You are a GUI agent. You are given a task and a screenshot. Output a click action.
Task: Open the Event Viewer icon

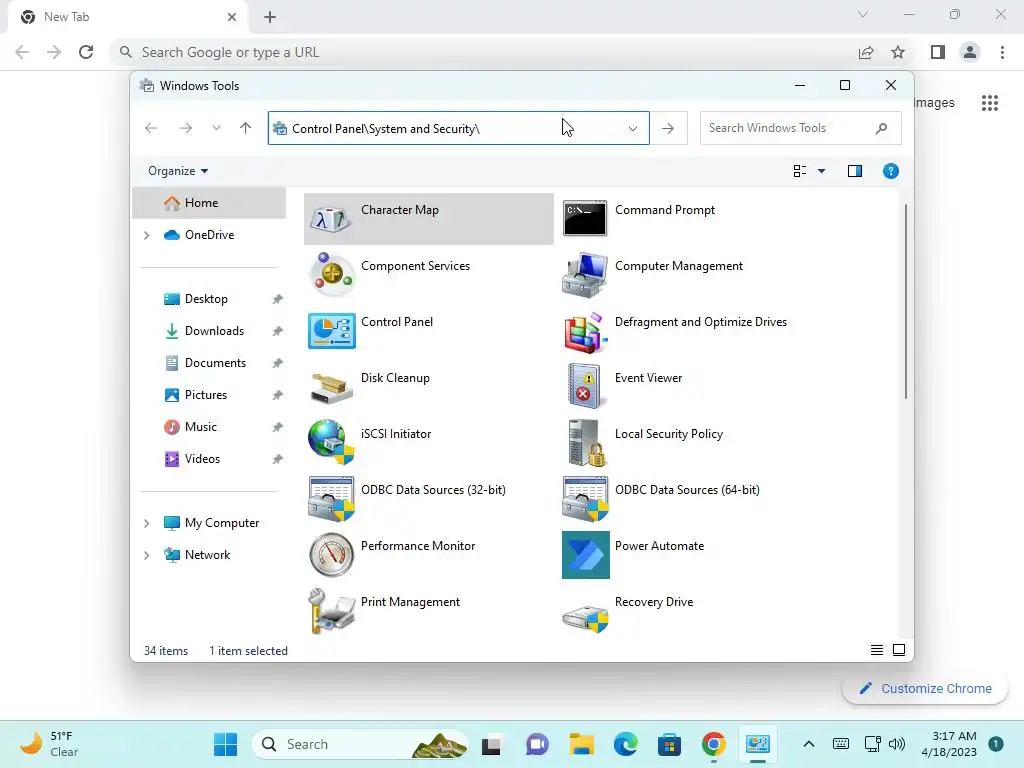(x=584, y=387)
